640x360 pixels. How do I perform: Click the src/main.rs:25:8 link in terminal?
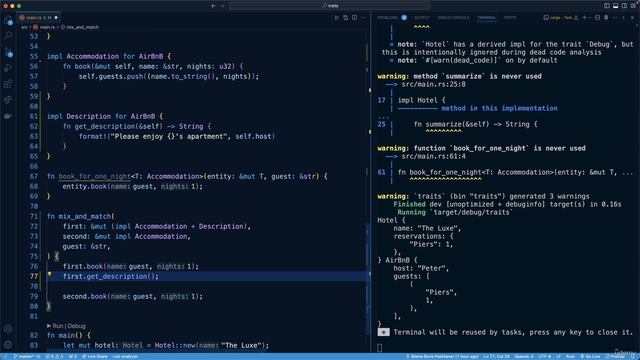(x=433, y=84)
